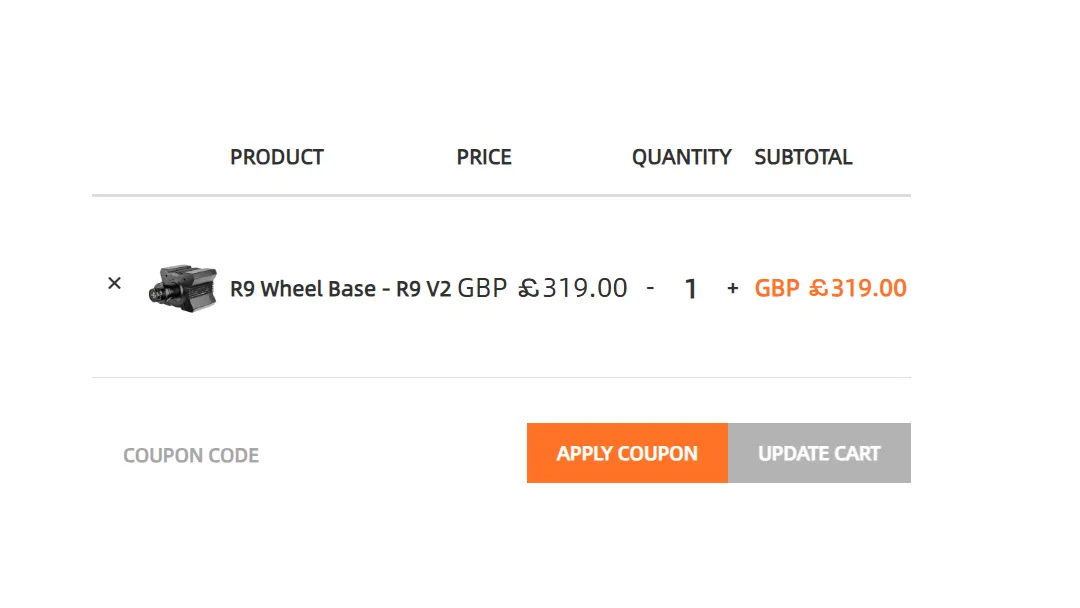This screenshot has width=1080, height=608.
Task: Click the Update Cart button
Action: tap(819, 453)
